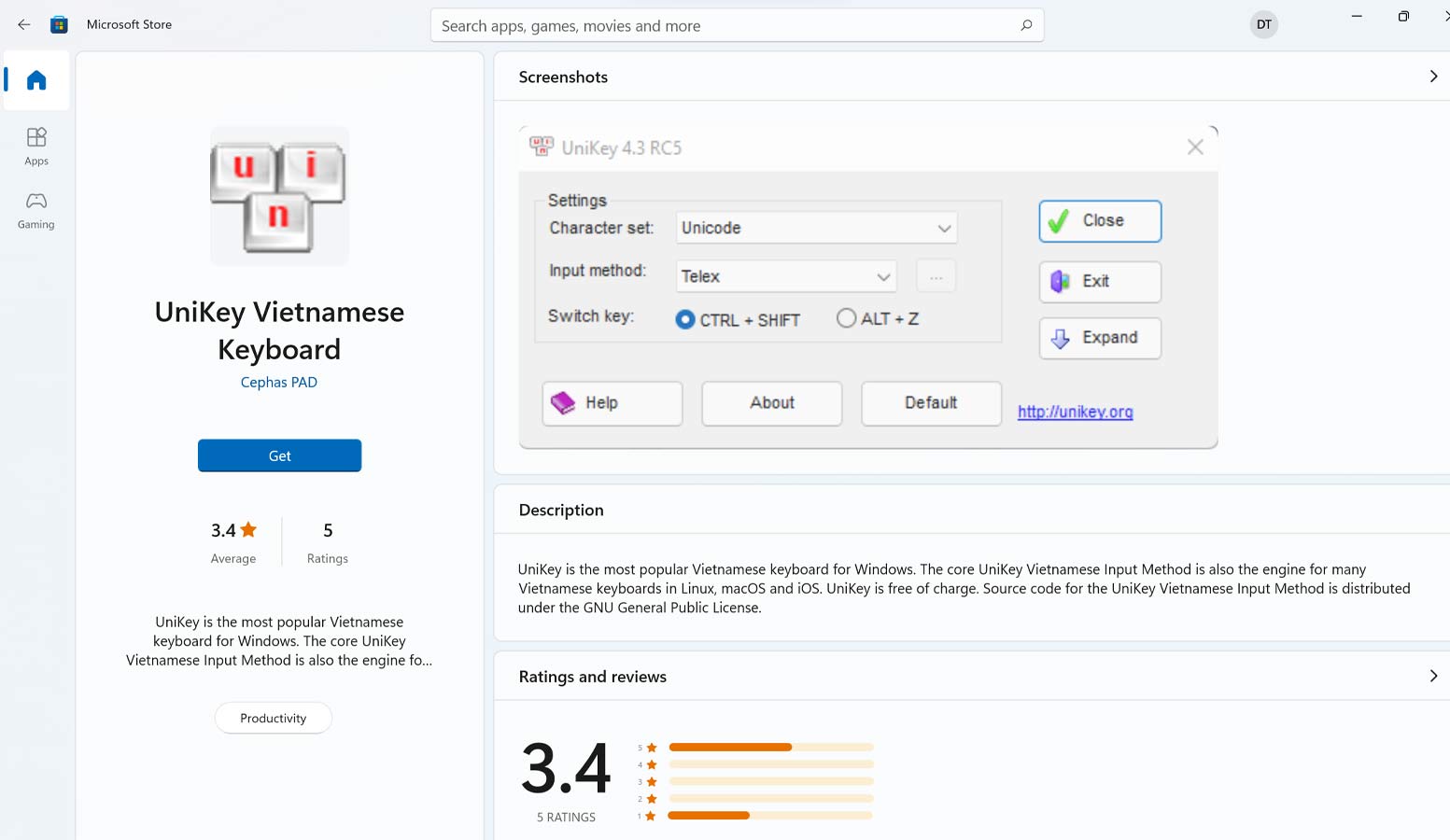Click the truncated description under ratings

(x=279, y=641)
